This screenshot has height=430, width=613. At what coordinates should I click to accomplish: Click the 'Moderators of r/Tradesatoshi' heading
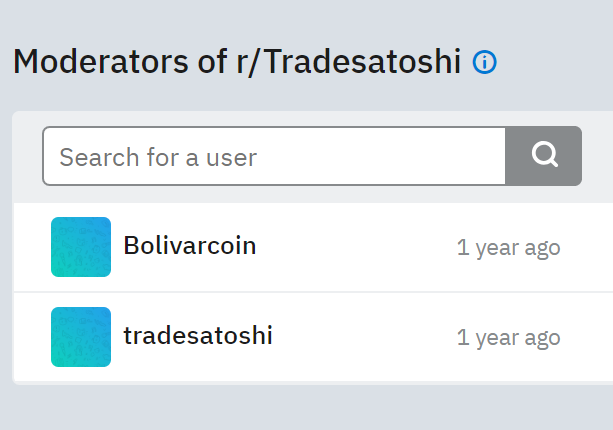coord(237,62)
